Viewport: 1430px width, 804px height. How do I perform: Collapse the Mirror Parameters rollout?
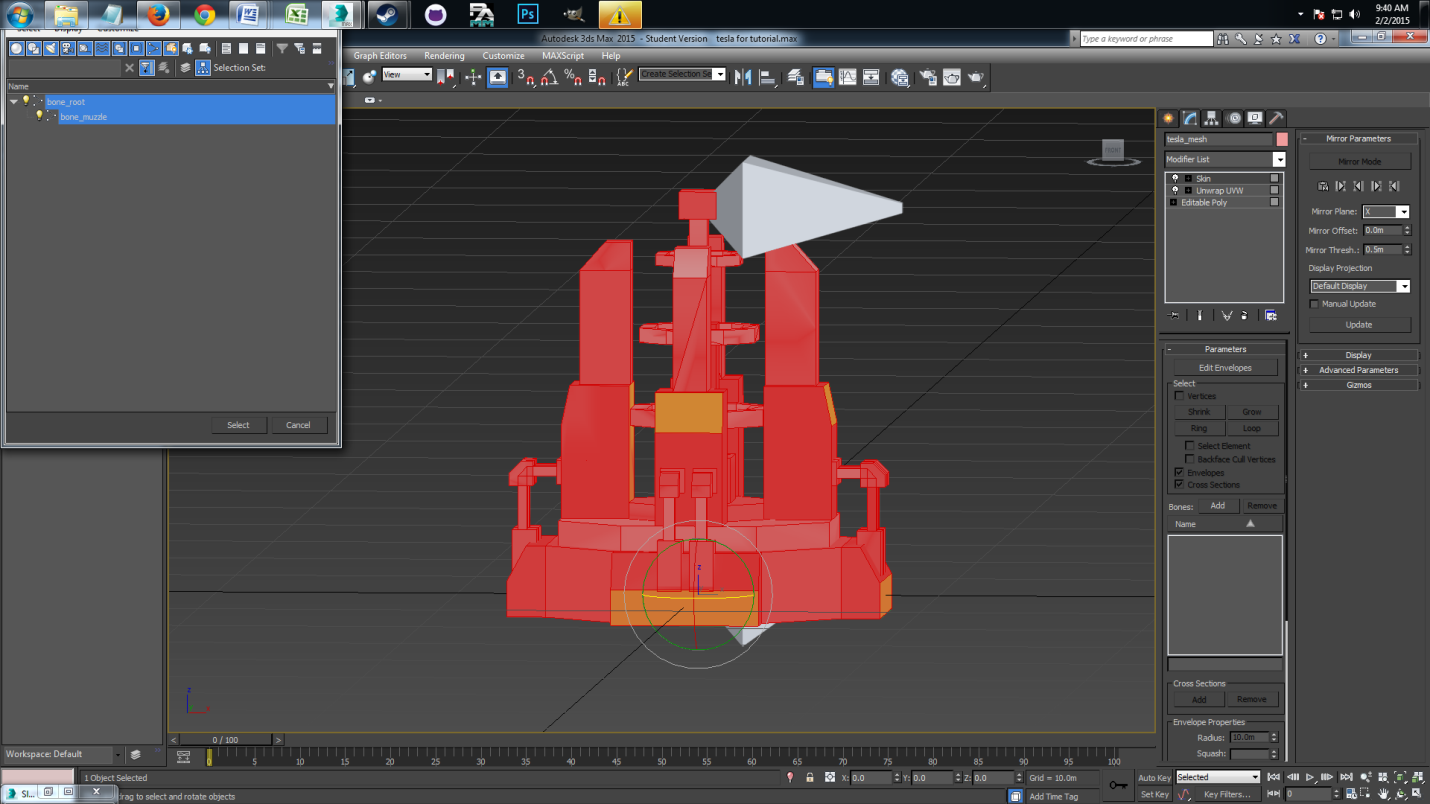1358,138
